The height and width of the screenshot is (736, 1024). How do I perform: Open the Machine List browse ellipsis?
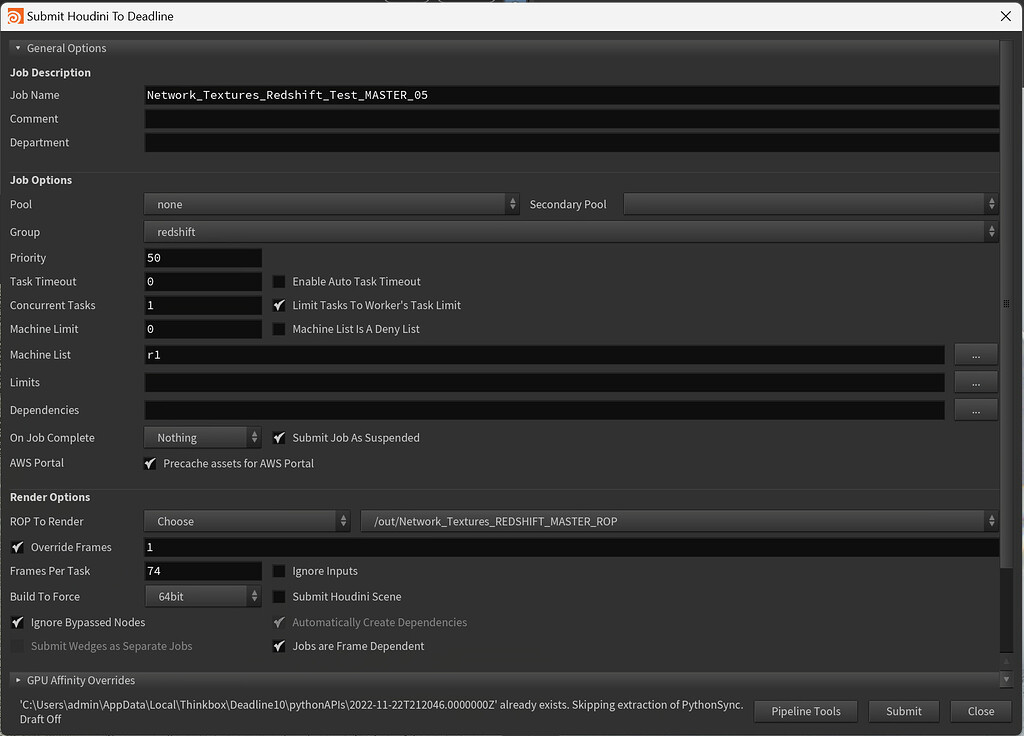coord(975,354)
